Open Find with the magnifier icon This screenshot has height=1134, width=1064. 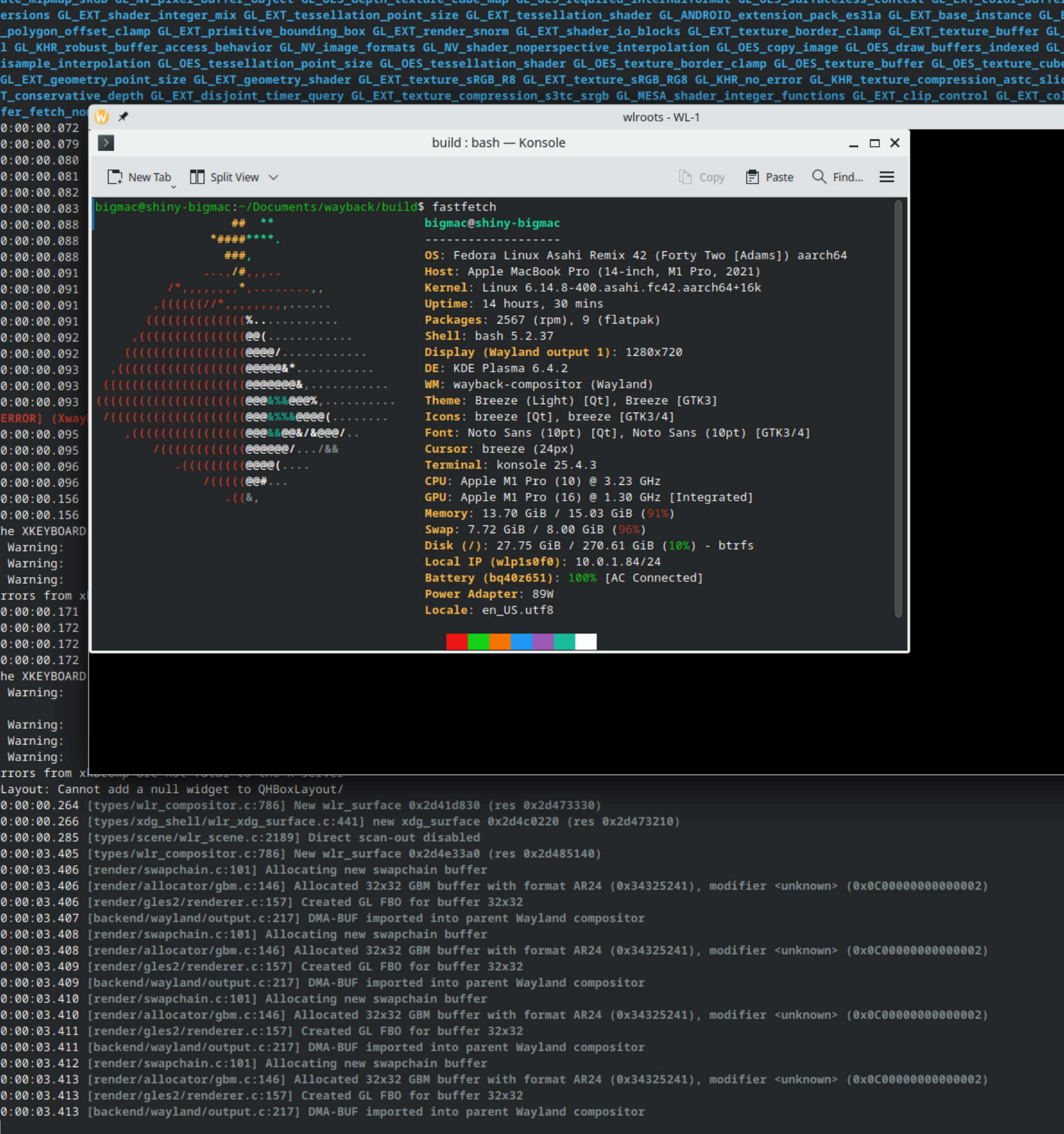[x=819, y=177]
